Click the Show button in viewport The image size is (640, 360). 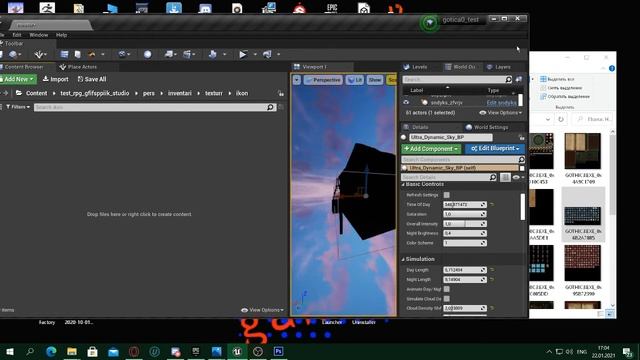[375, 80]
